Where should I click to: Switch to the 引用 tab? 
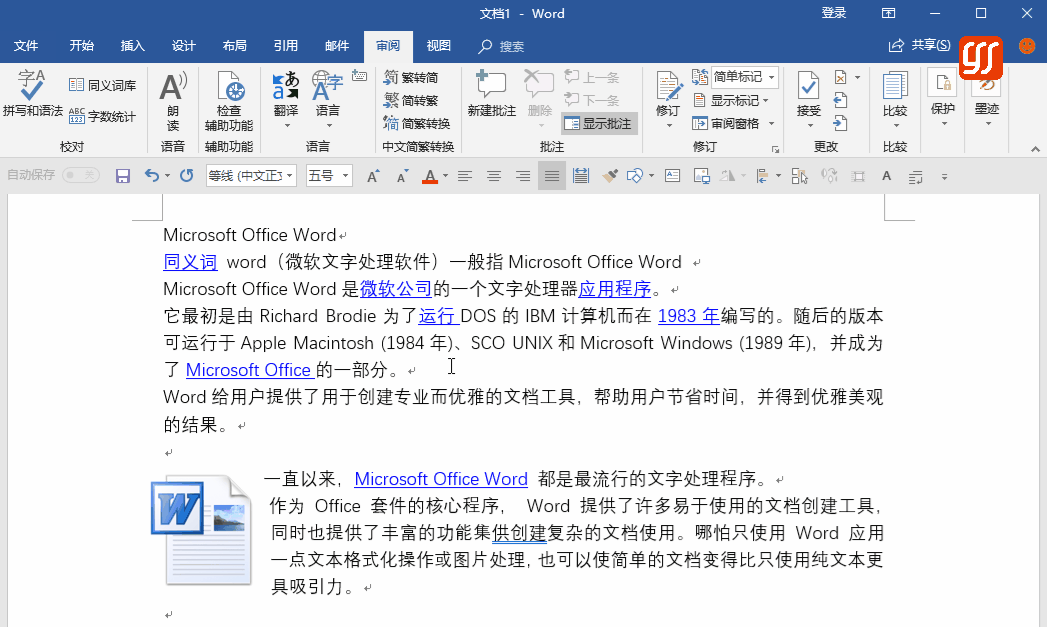click(x=286, y=45)
